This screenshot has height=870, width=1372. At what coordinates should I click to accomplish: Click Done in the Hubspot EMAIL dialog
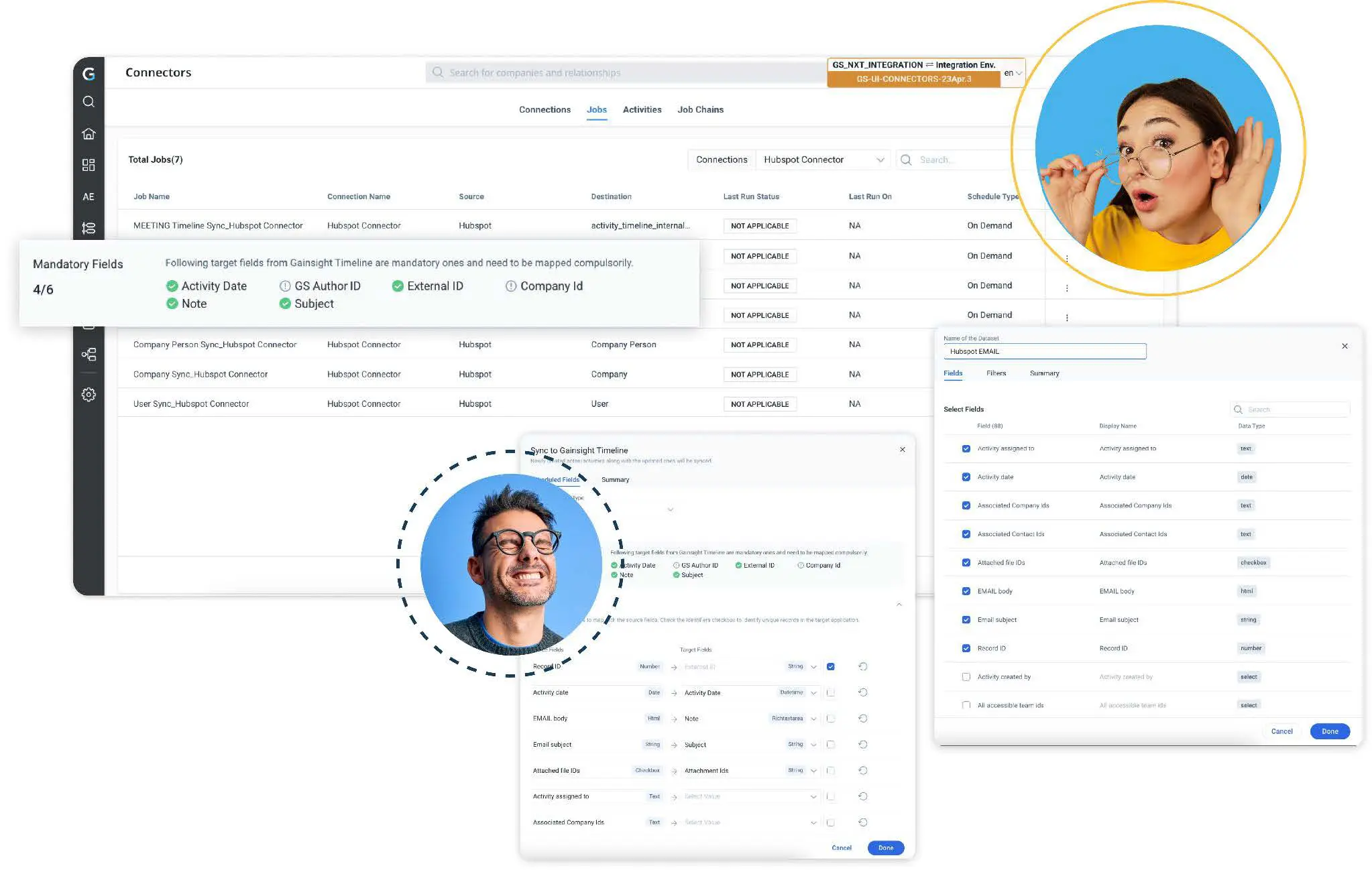(1329, 731)
